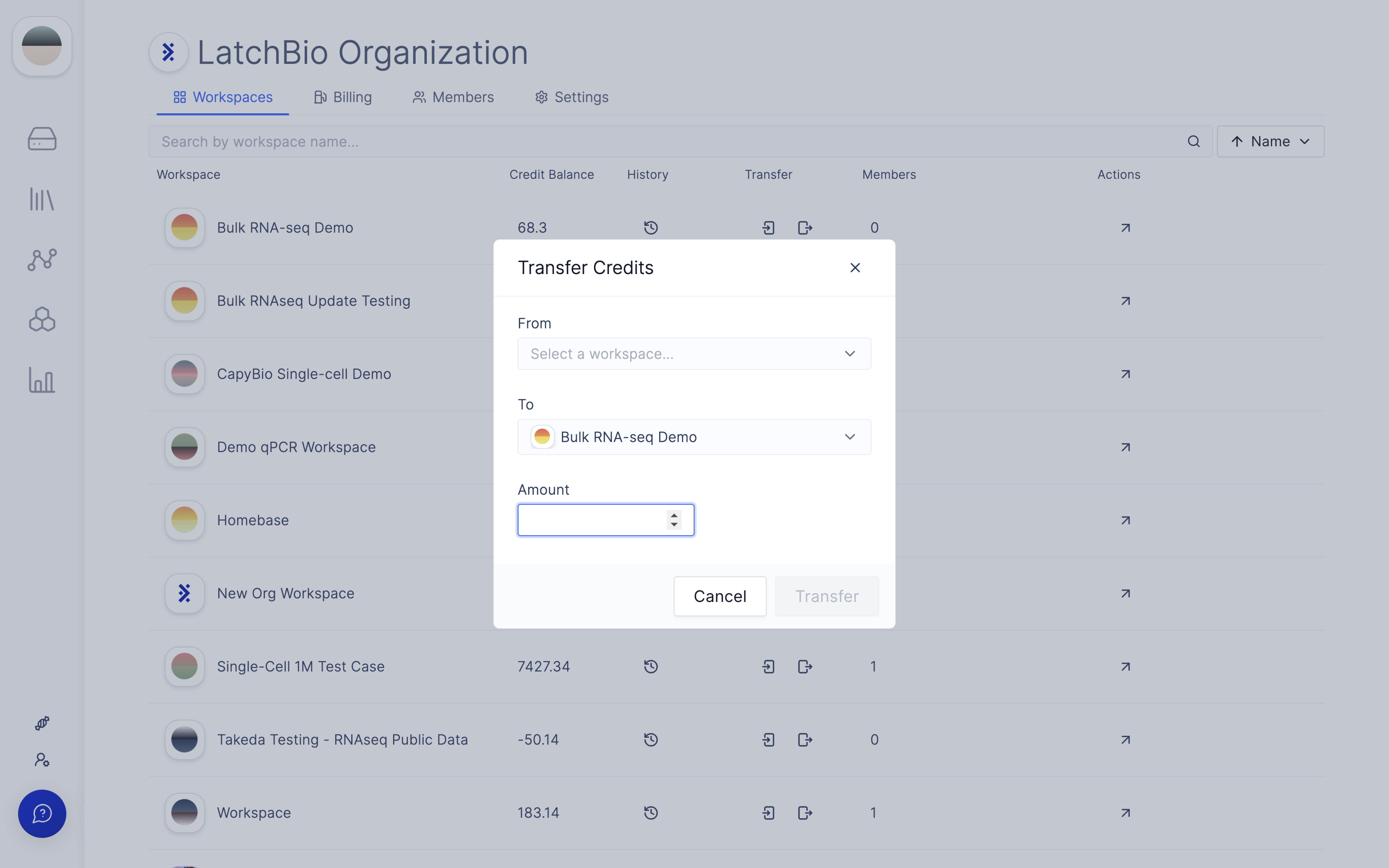Image resolution: width=1389 pixels, height=868 pixels.
Task: Expand the From workspace dropdown
Action: point(694,354)
